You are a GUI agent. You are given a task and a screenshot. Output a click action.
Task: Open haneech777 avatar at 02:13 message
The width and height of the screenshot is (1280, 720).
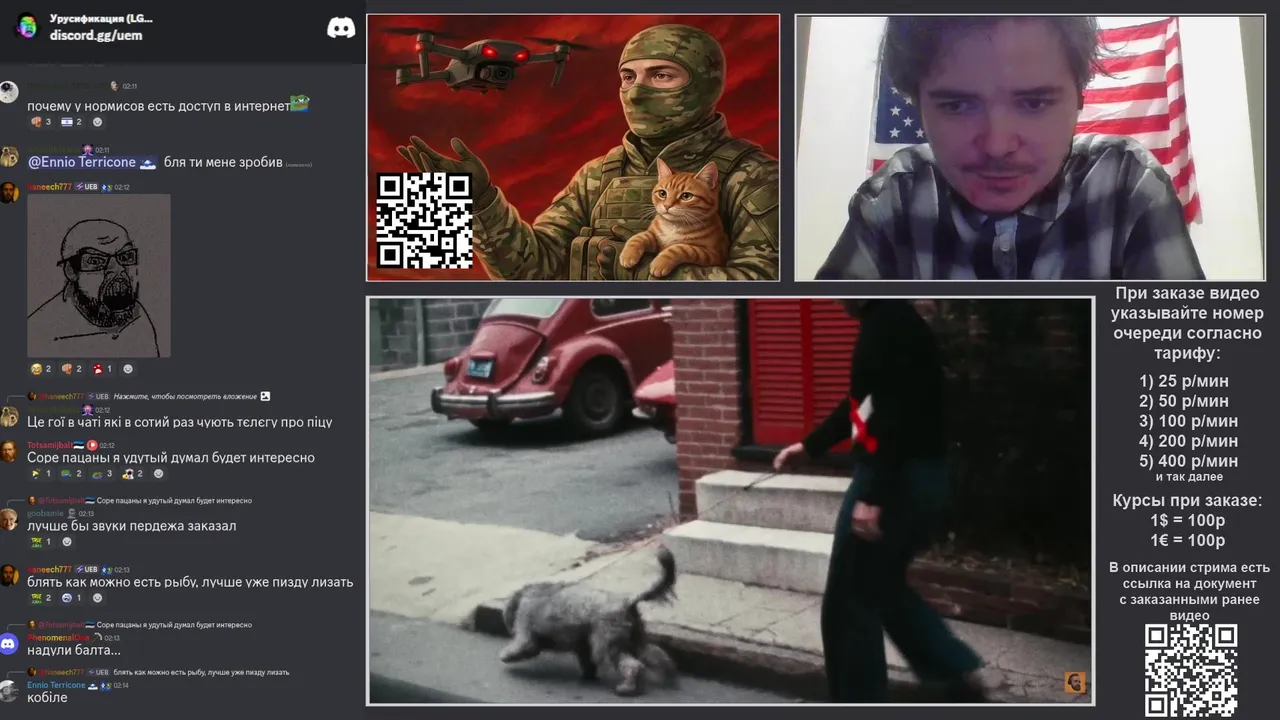9,576
